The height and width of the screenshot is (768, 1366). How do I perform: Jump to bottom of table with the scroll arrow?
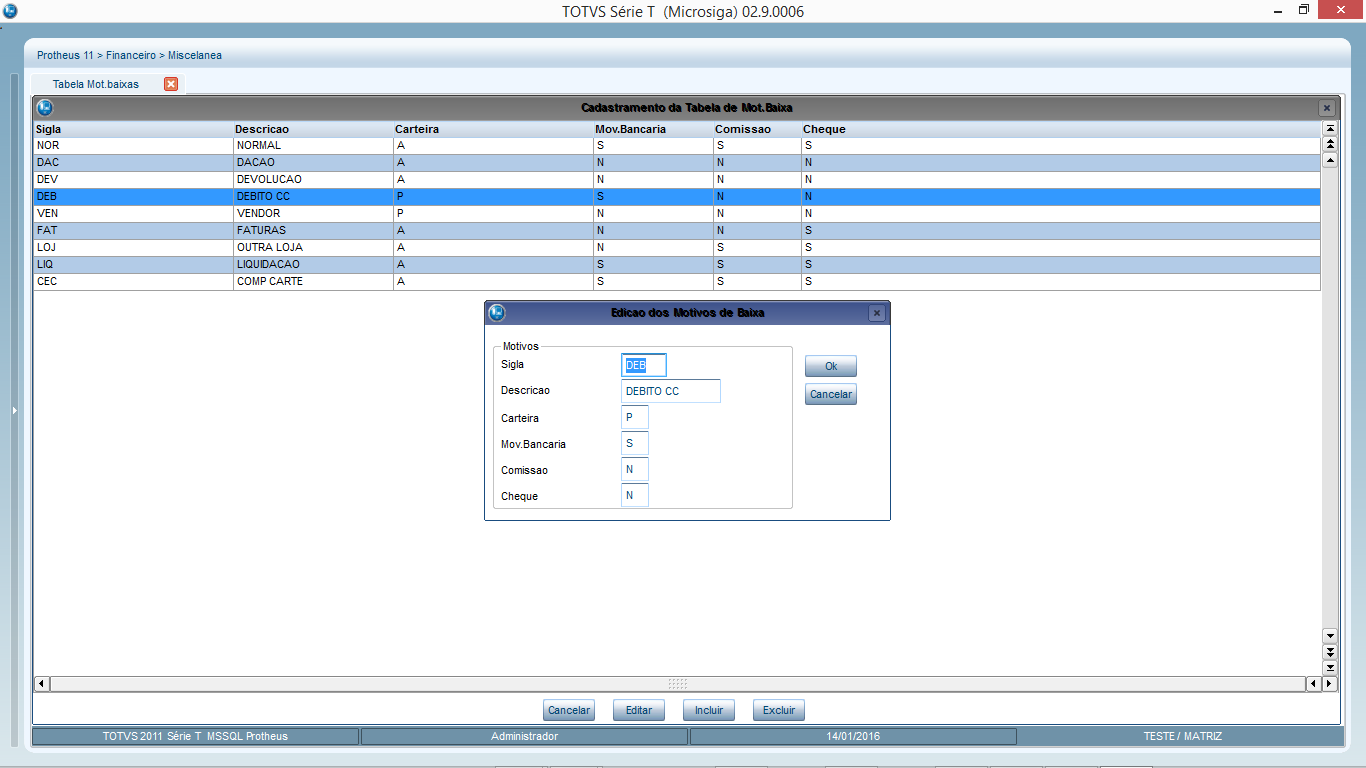[x=1330, y=667]
